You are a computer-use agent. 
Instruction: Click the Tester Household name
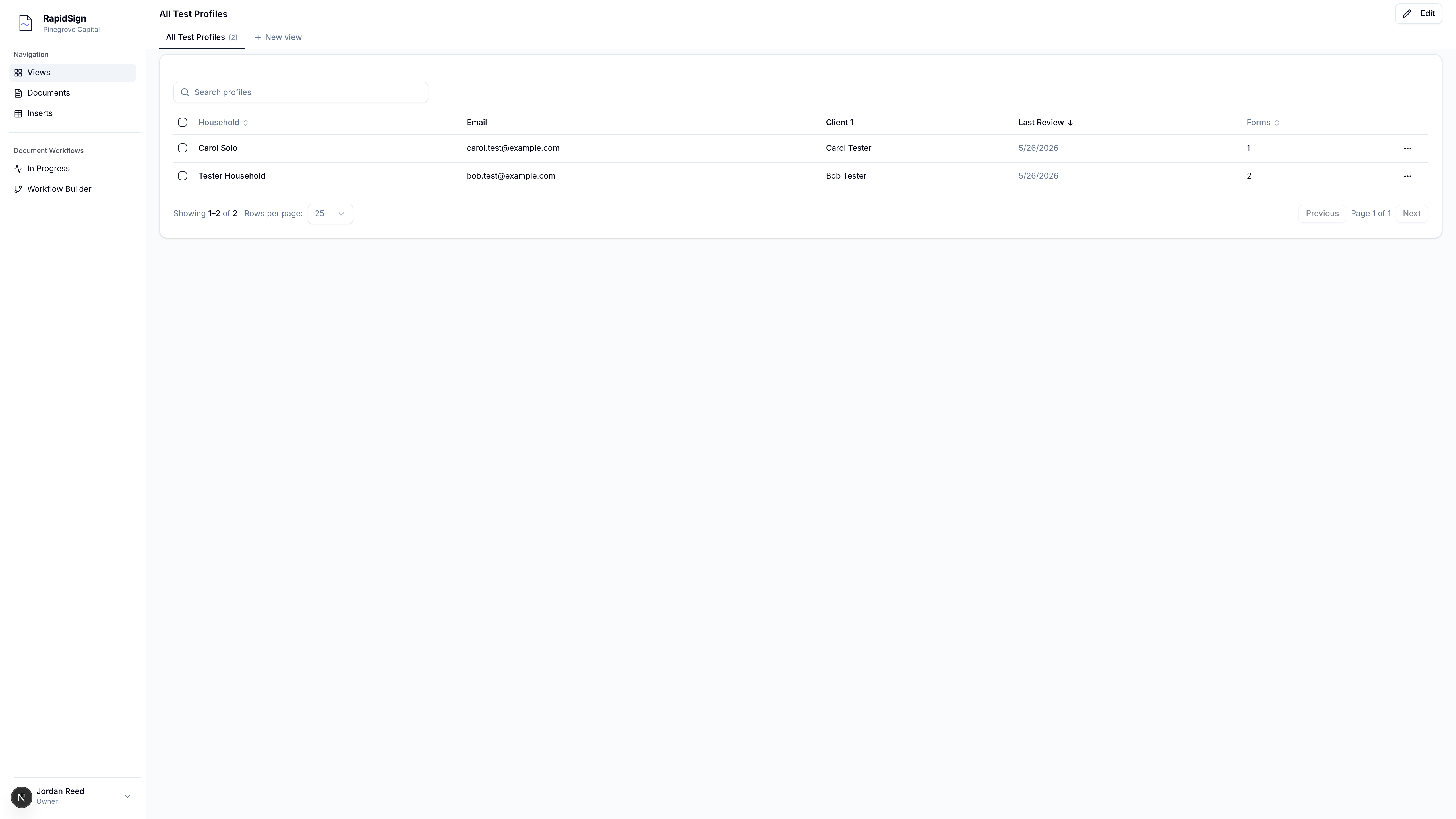pos(232,176)
